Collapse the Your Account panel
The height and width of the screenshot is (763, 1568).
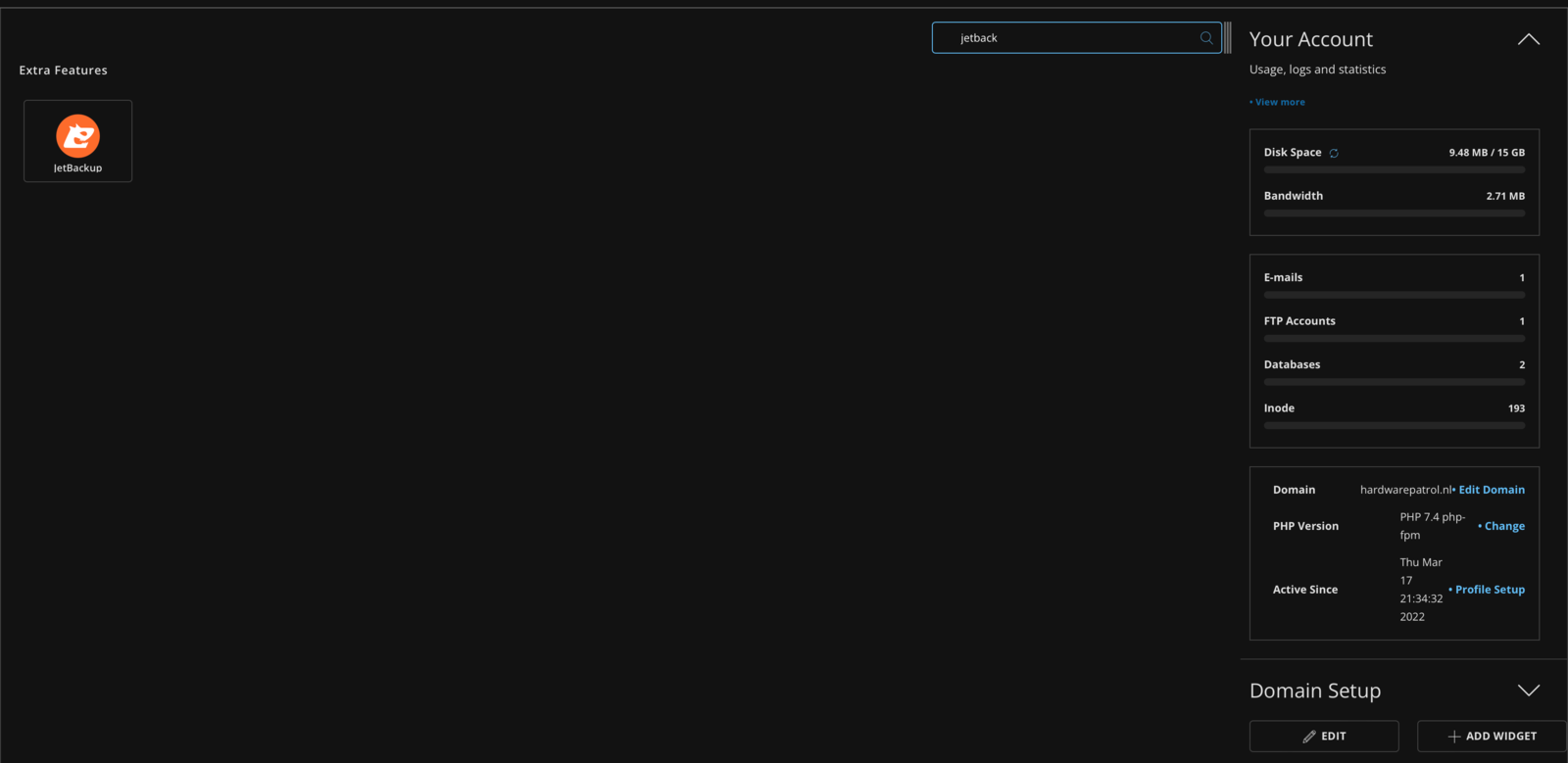click(x=1528, y=40)
